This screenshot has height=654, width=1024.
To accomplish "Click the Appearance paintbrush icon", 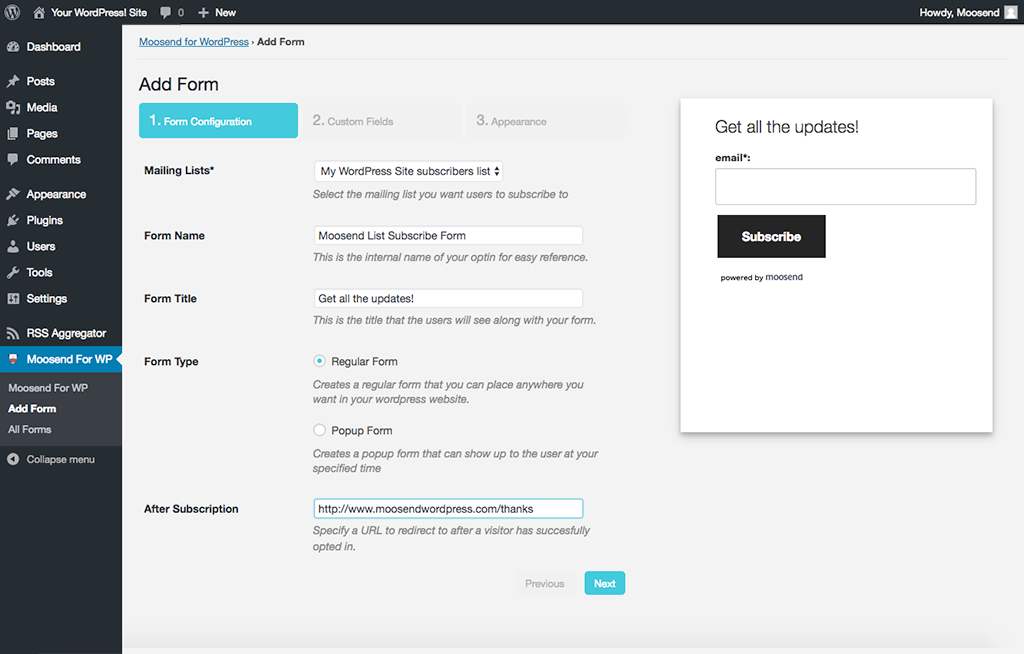I will click(12, 194).
